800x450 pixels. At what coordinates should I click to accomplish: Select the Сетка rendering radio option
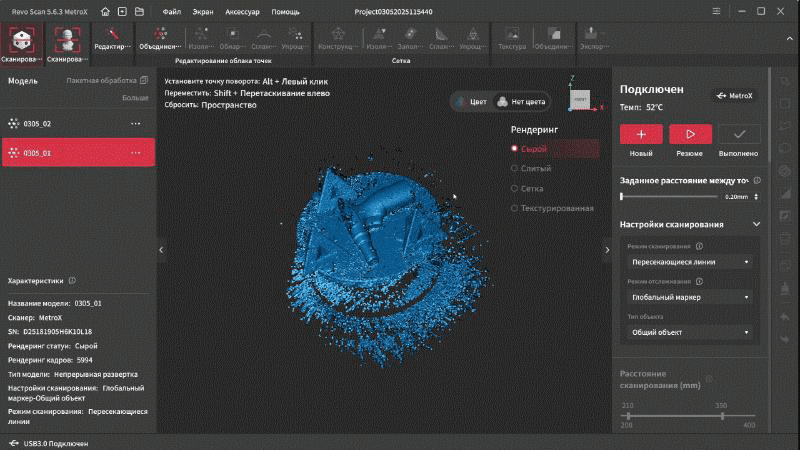pos(514,188)
